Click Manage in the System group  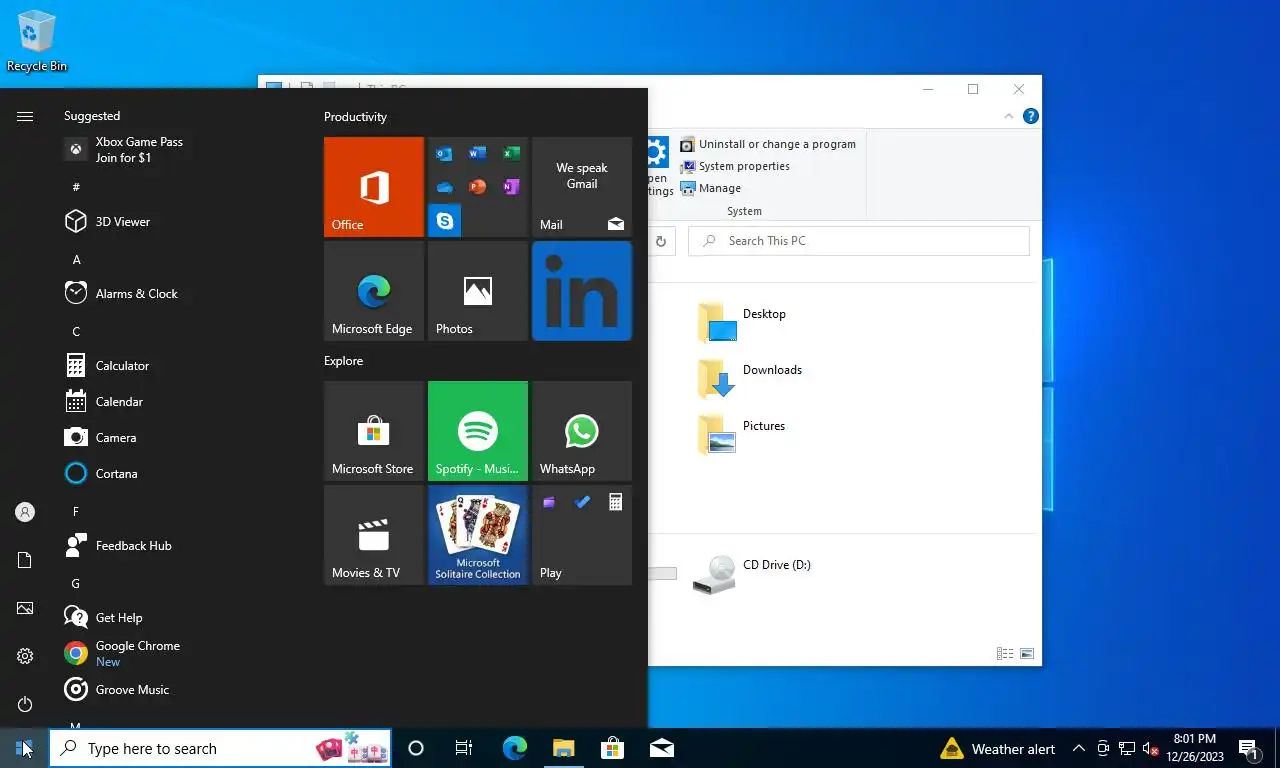pyautogui.click(x=711, y=188)
